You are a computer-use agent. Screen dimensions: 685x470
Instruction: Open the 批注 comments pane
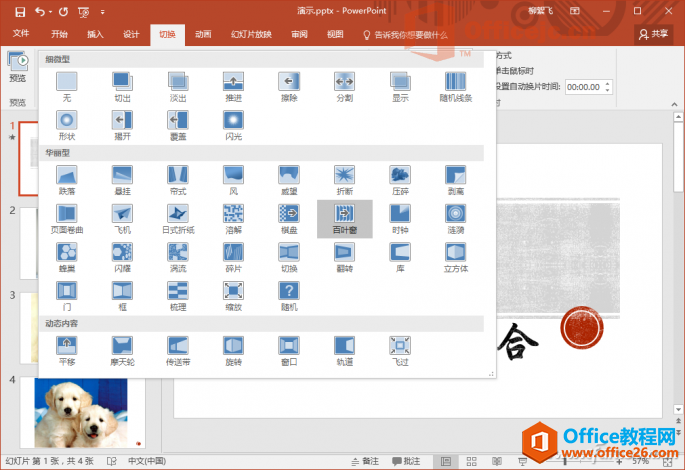point(406,461)
